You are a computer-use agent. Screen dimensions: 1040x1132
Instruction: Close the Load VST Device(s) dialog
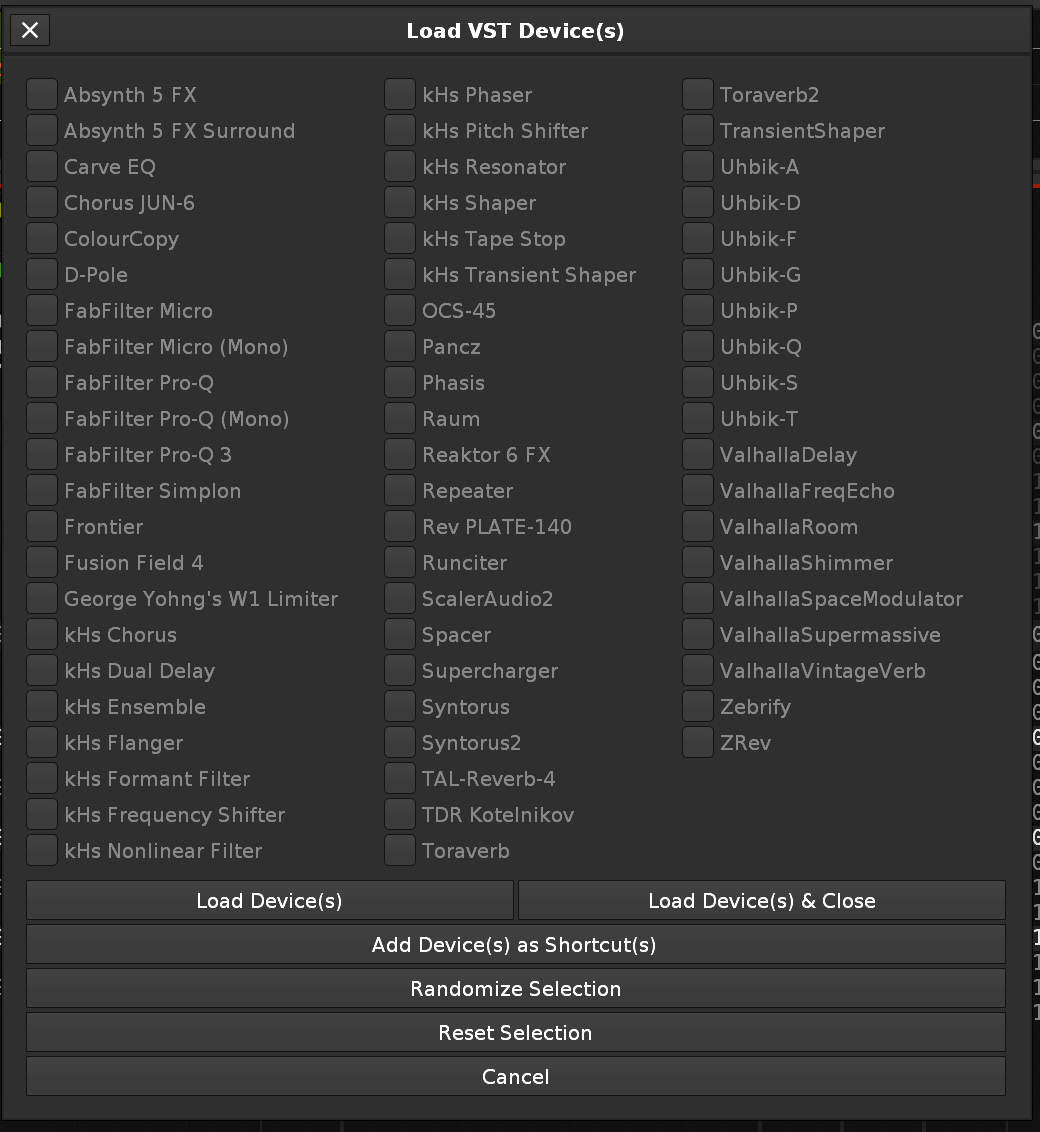point(30,31)
